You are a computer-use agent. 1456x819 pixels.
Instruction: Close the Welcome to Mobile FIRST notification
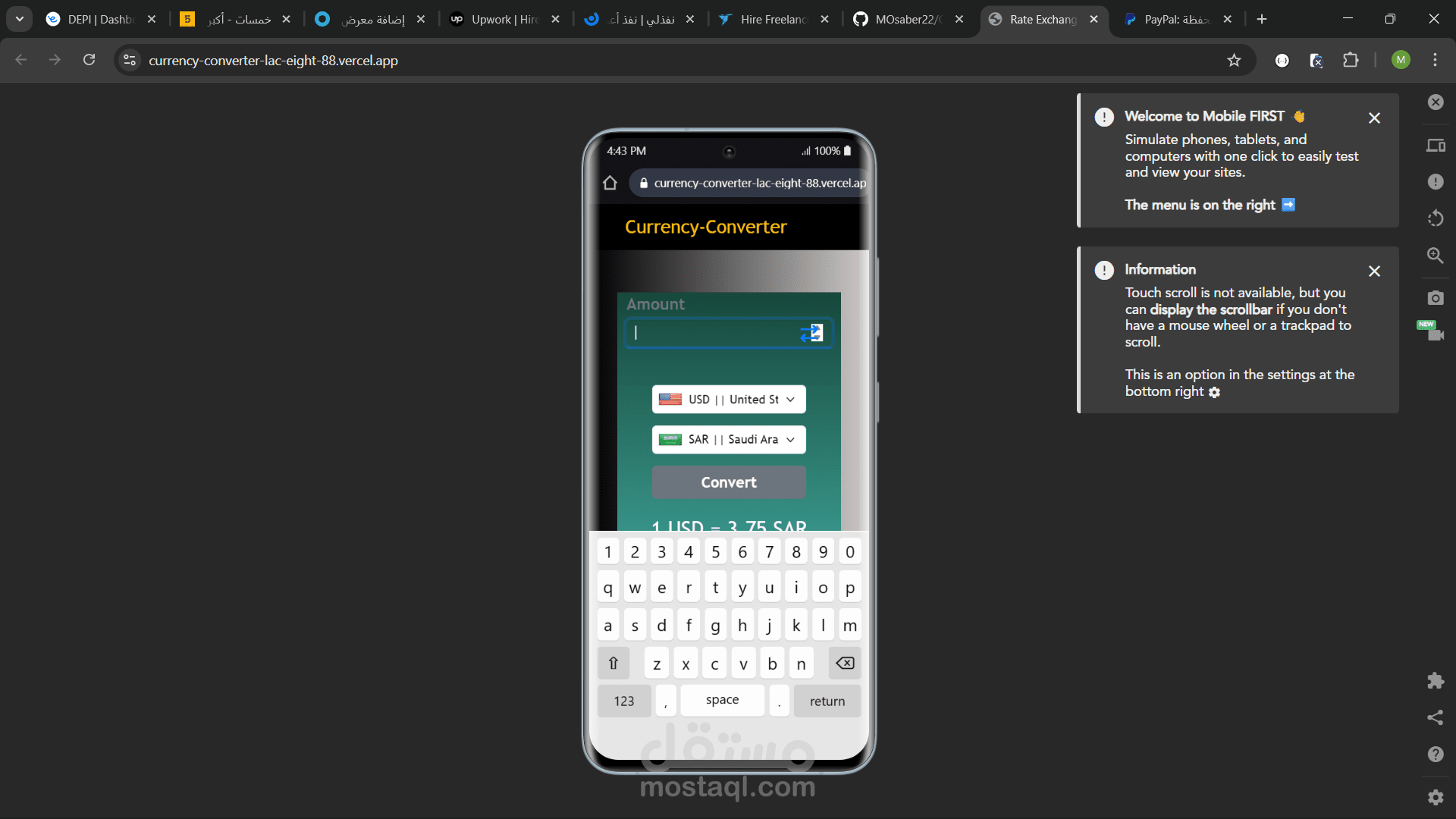(1374, 118)
